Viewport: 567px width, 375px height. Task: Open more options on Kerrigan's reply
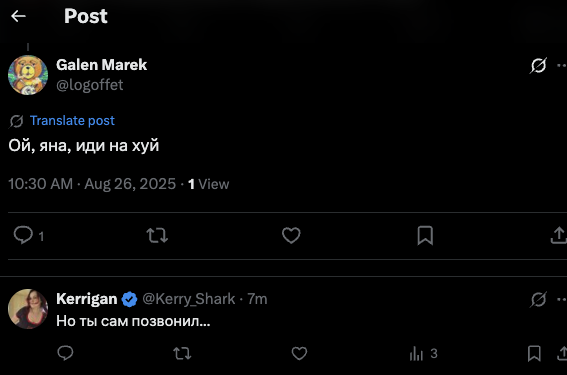pos(562,299)
